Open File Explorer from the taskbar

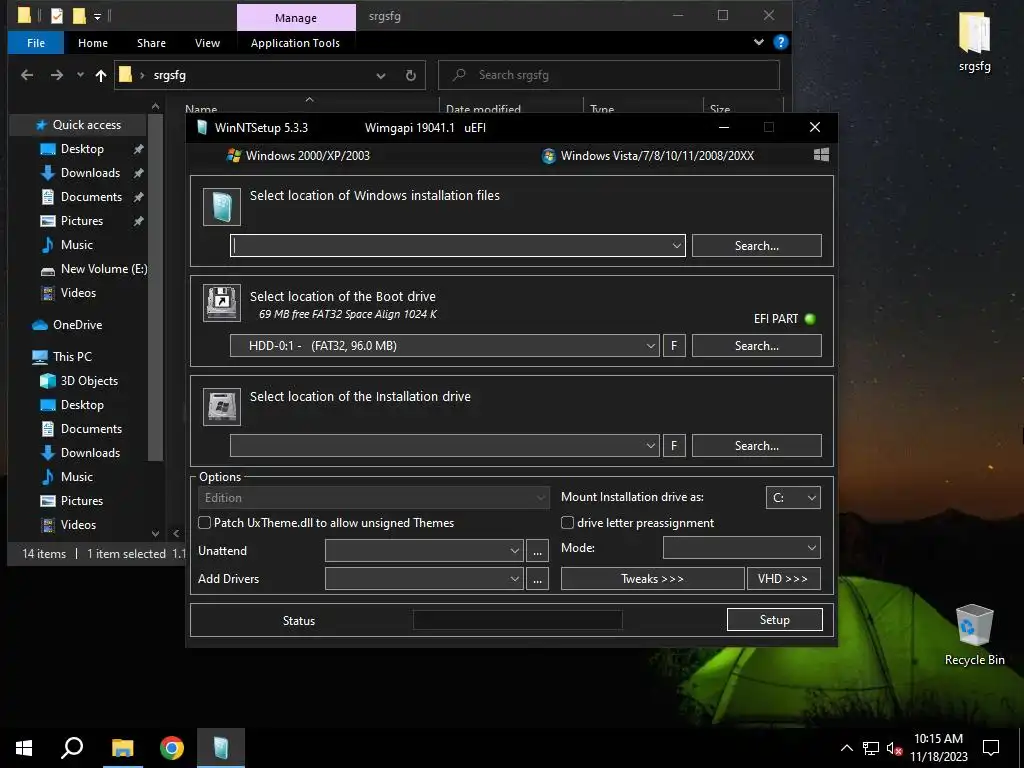click(x=122, y=748)
